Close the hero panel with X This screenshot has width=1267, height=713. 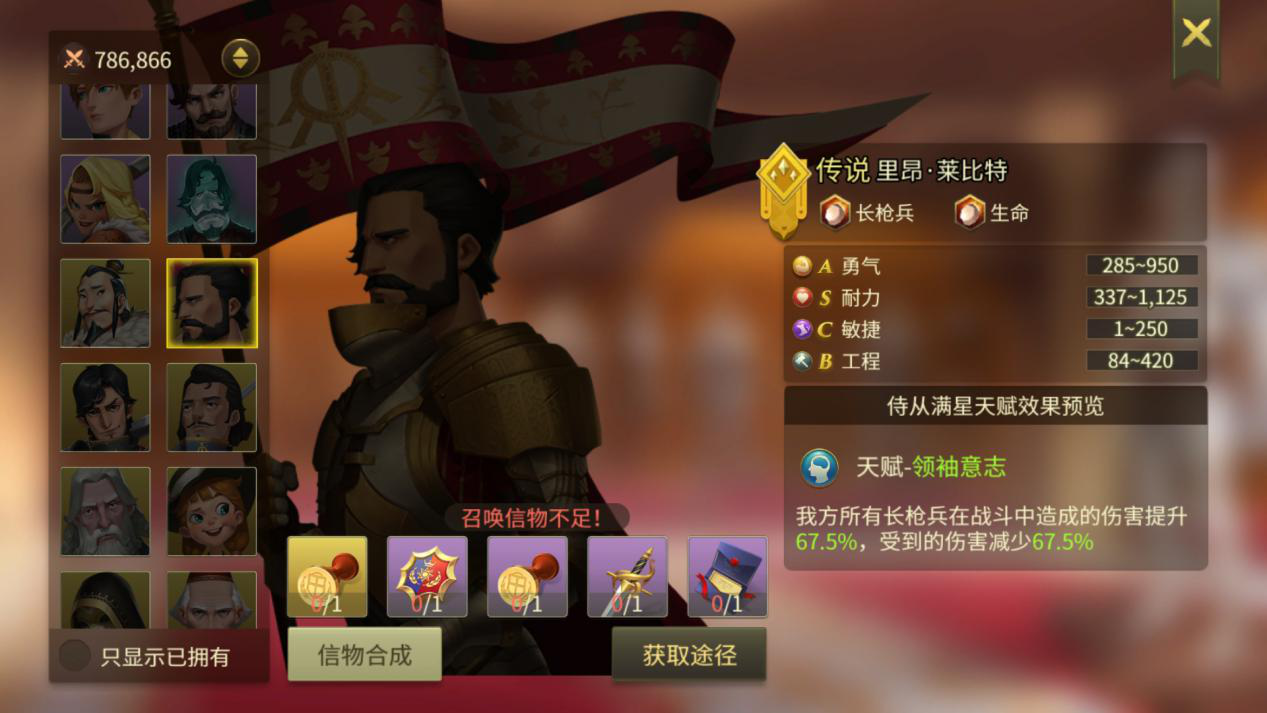(x=1196, y=34)
